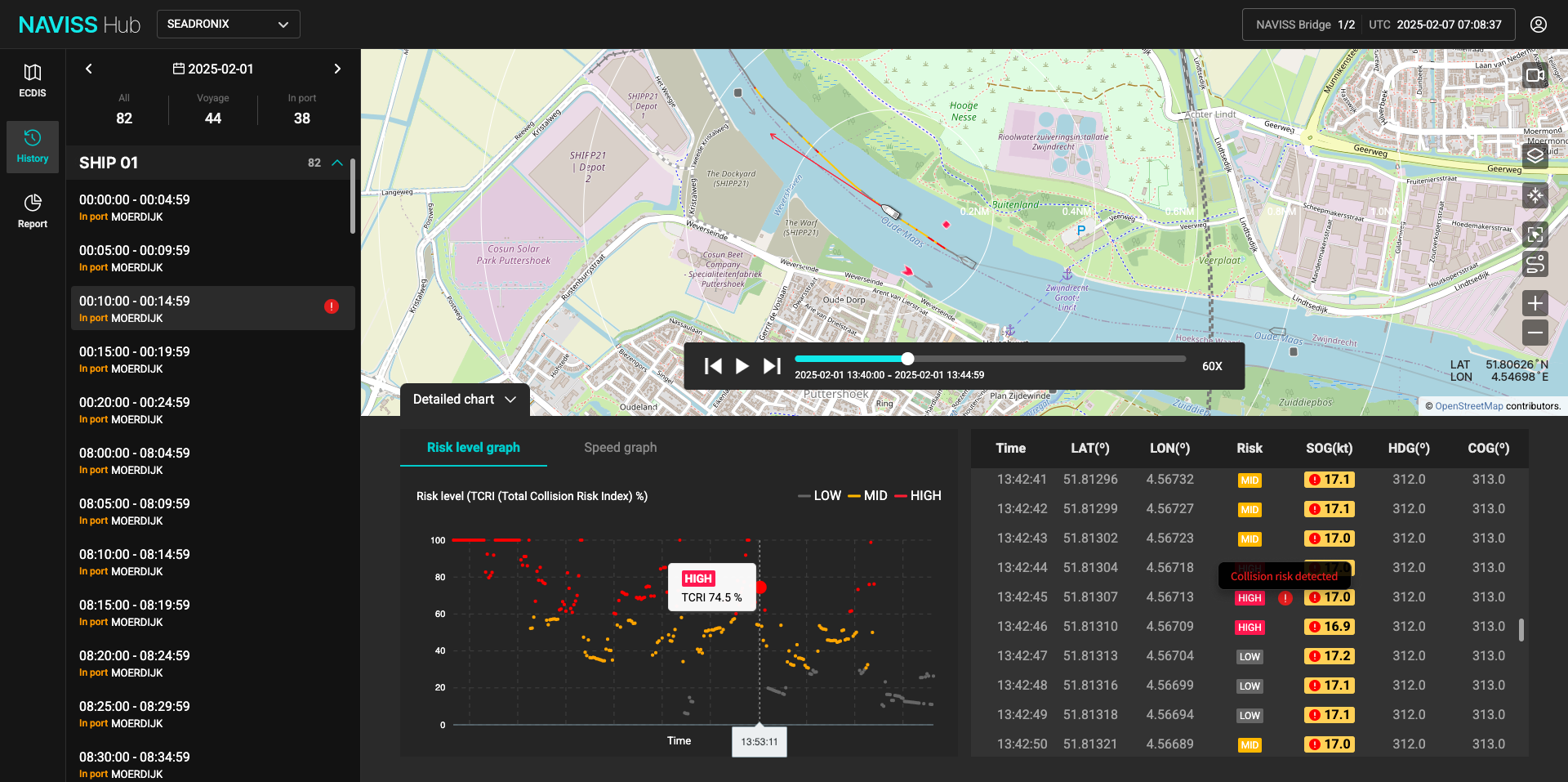Play the voyage track replay
This screenshot has height=782, width=1568.
[x=742, y=366]
